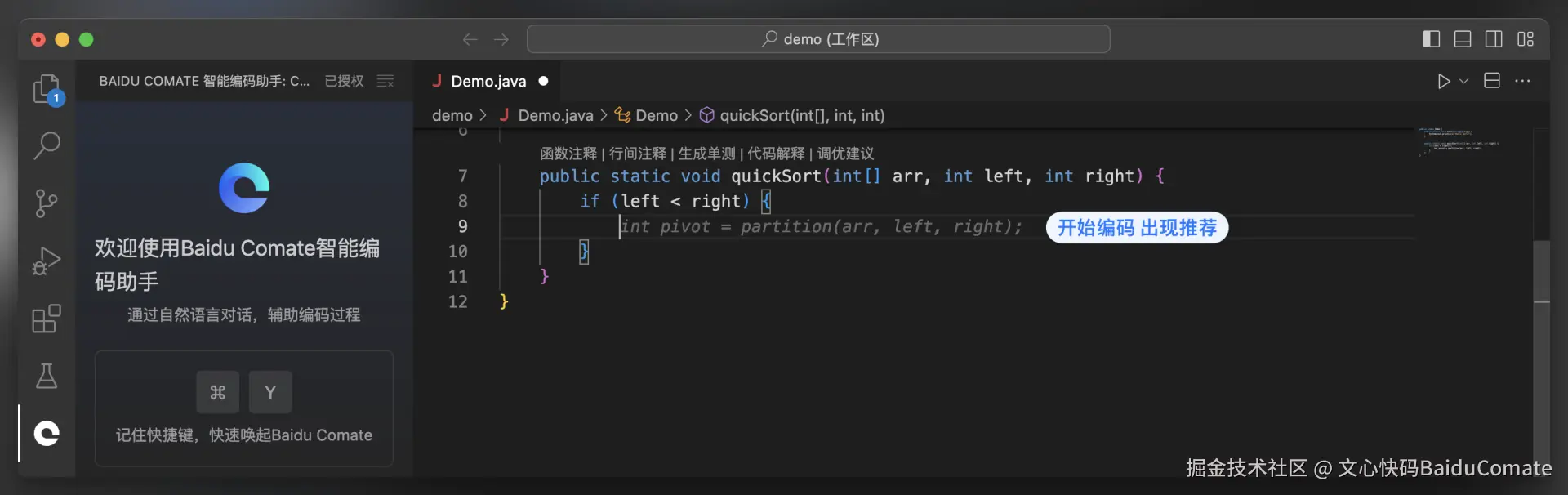1568x495 pixels.
Task: Click the Y shortcut key cap
Action: coord(270,392)
